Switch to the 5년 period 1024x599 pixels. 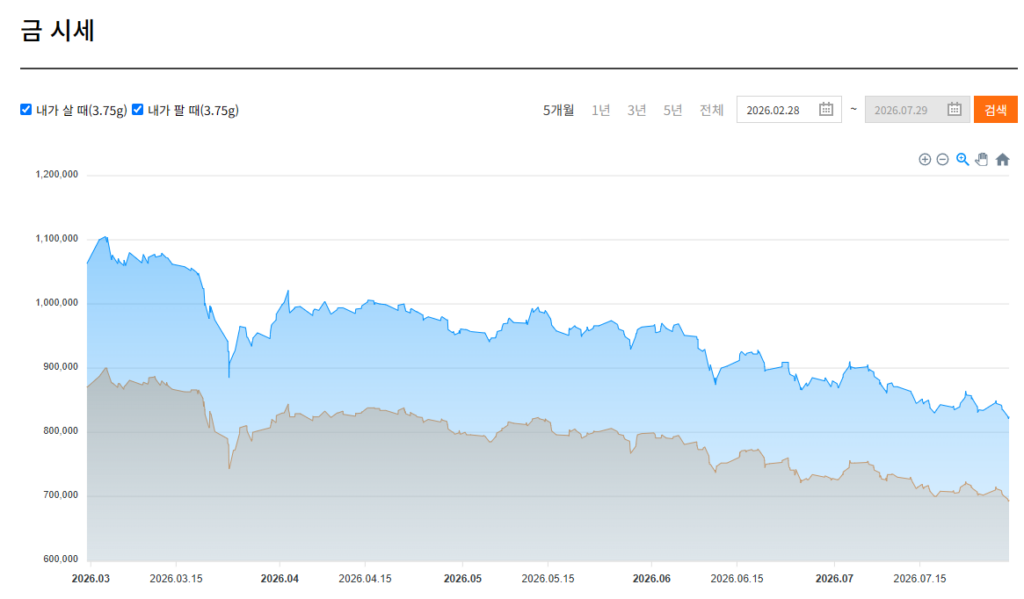click(673, 110)
